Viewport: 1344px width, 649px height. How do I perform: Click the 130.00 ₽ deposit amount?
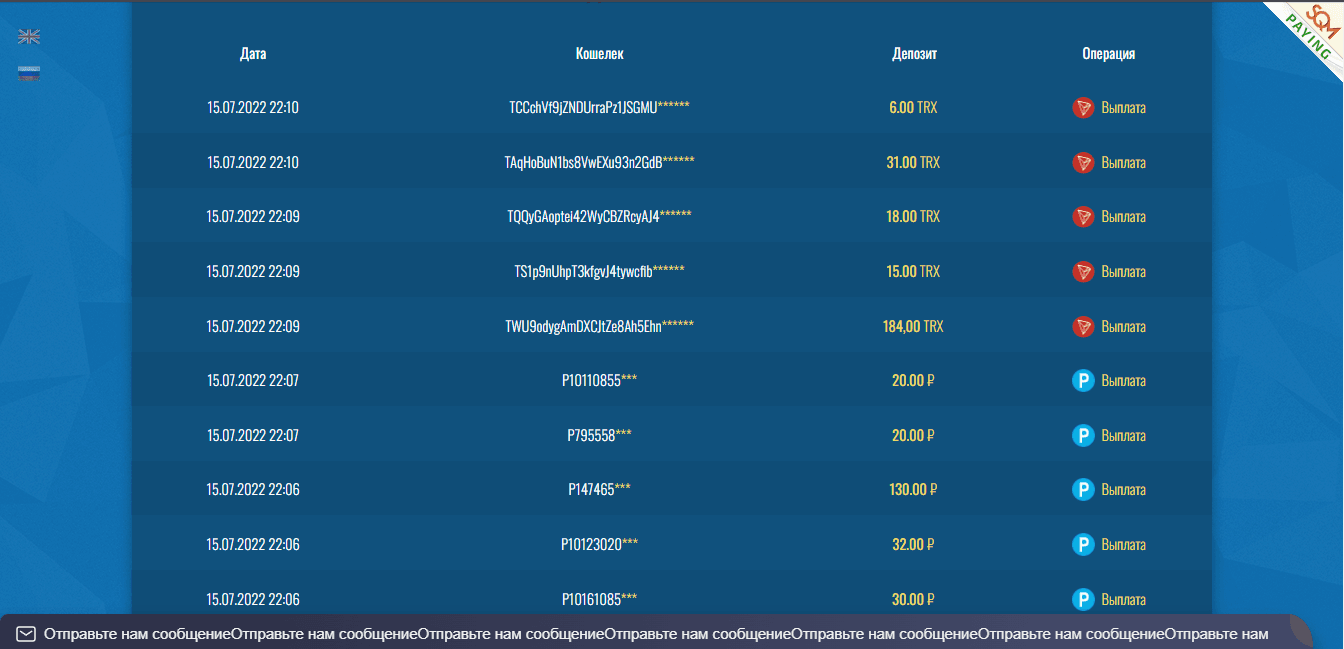914,490
